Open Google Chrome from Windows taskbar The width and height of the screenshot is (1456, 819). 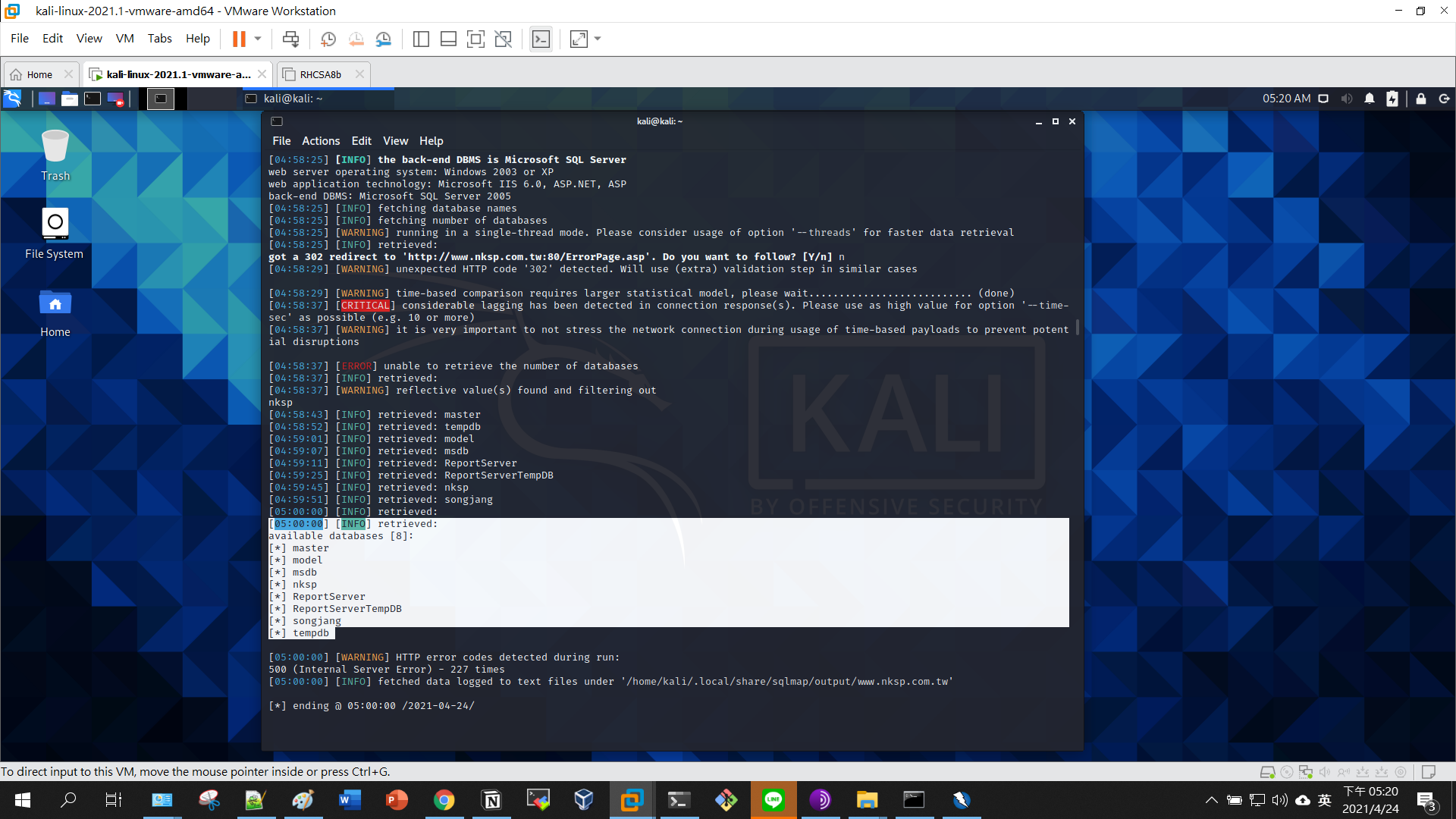tap(444, 800)
